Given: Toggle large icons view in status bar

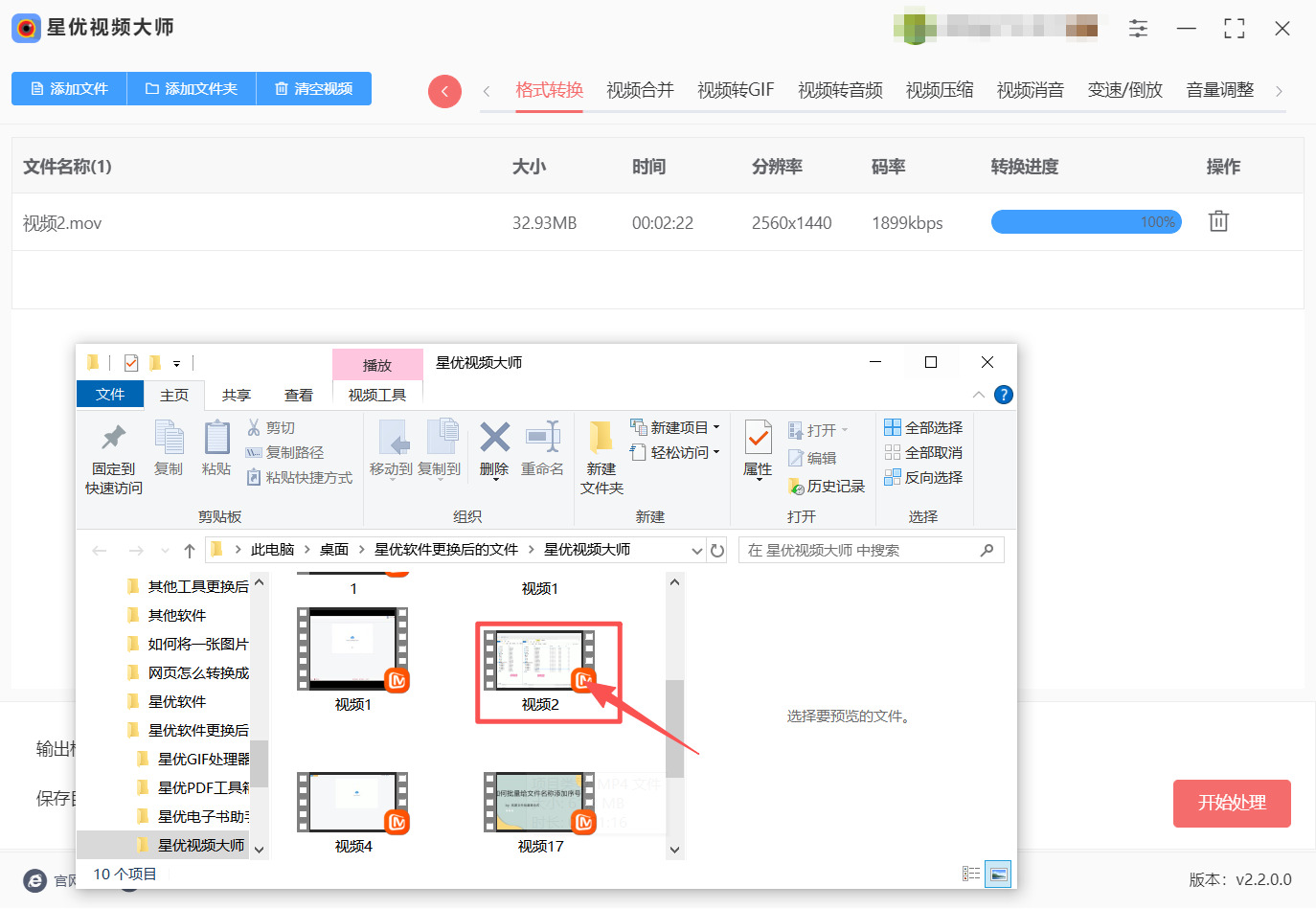Looking at the screenshot, I should point(998,874).
